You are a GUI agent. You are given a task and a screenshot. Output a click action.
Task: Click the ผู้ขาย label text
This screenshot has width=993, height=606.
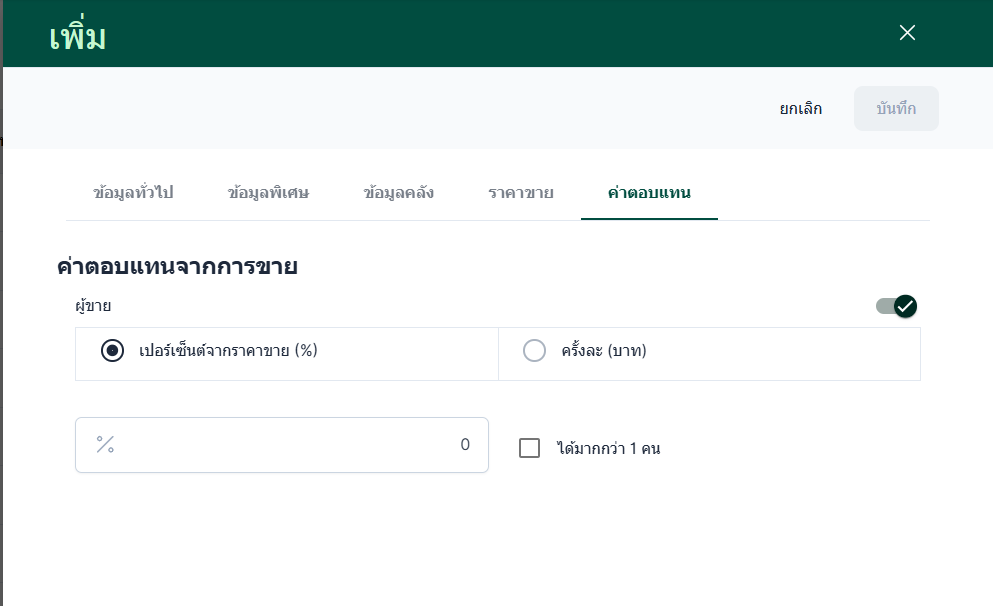(93, 306)
